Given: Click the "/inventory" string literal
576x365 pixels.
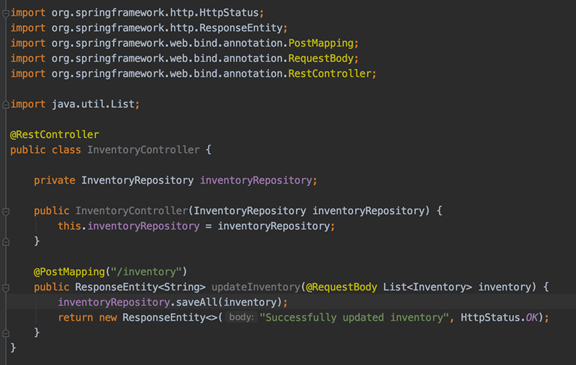Looking at the screenshot, I should (x=146, y=272).
